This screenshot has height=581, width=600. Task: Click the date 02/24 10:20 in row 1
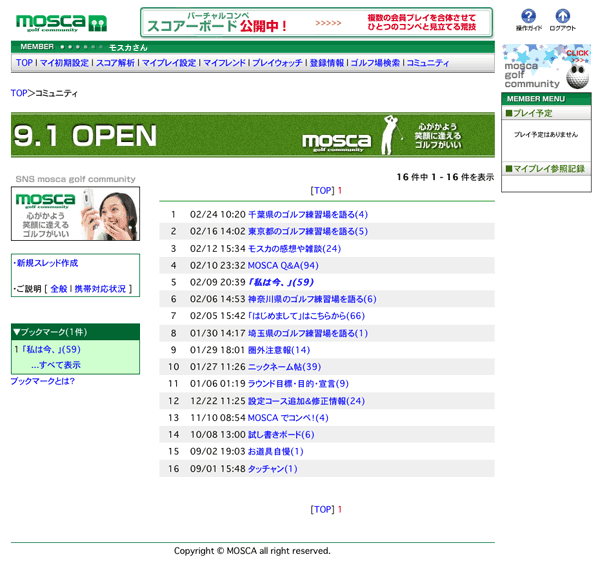pyautogui.click(x=218, y=214)
